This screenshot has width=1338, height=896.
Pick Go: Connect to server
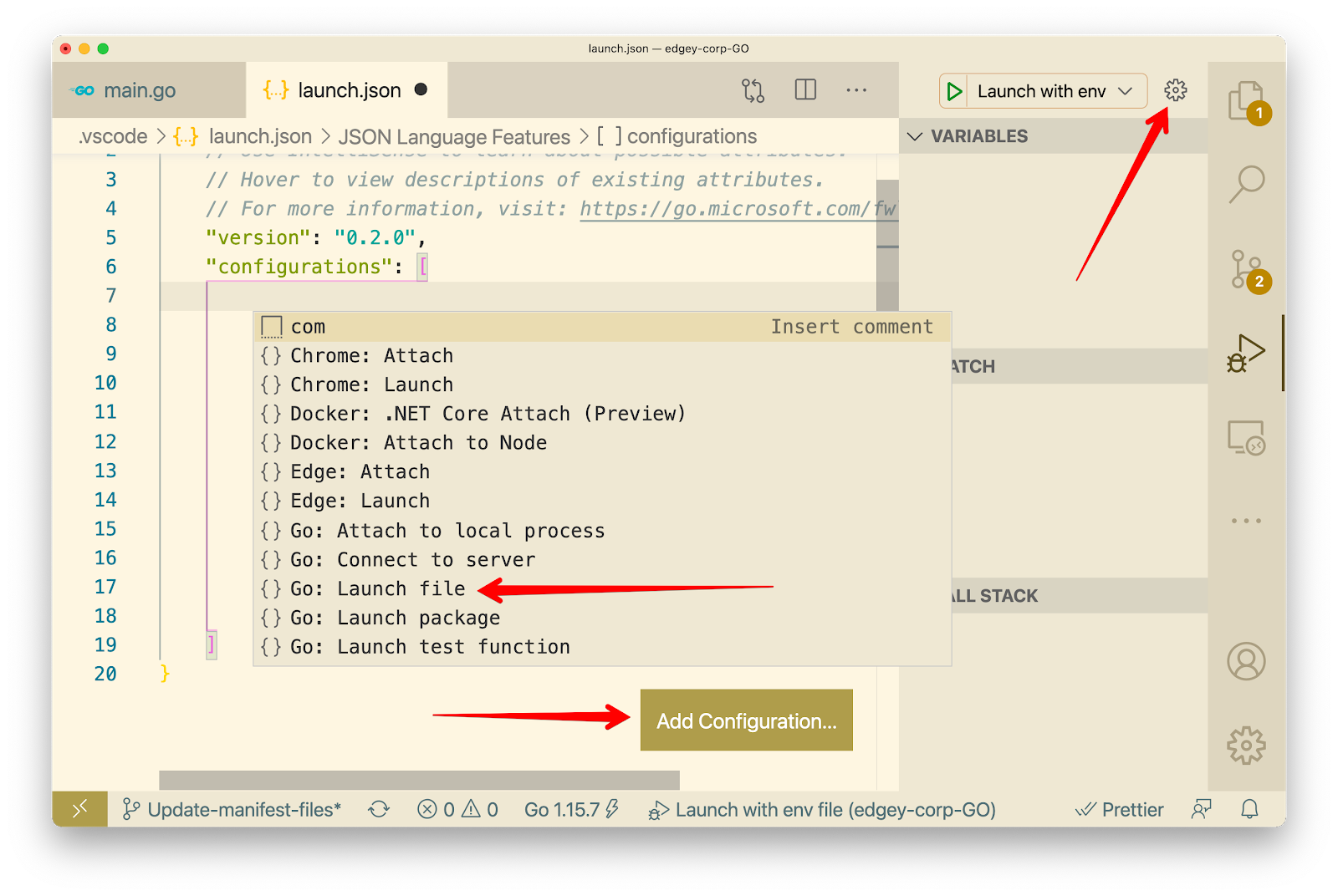602,560
